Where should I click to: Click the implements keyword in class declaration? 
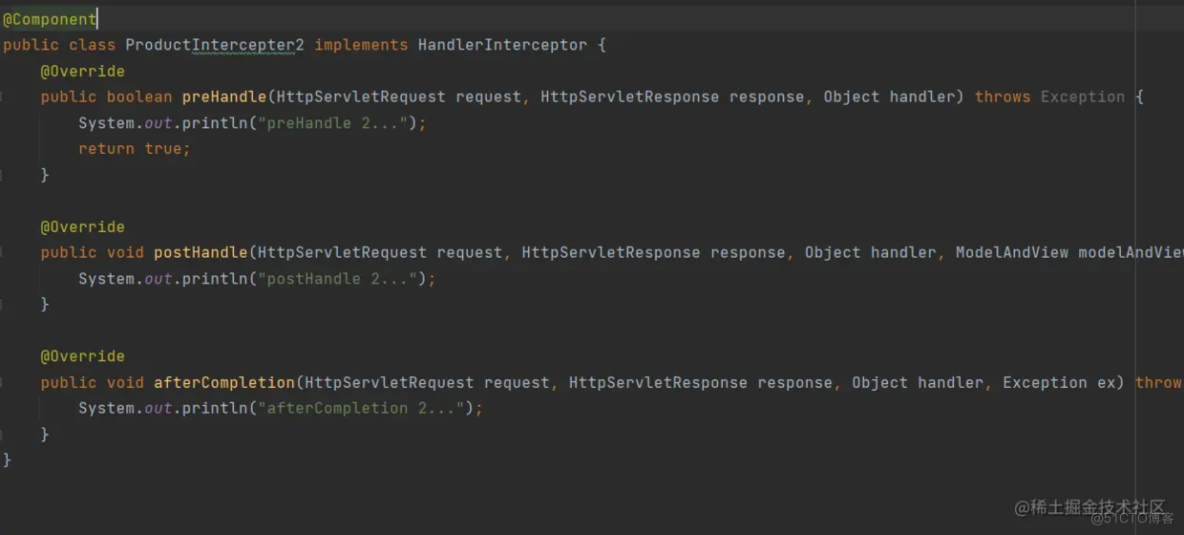tap(361, 45)
